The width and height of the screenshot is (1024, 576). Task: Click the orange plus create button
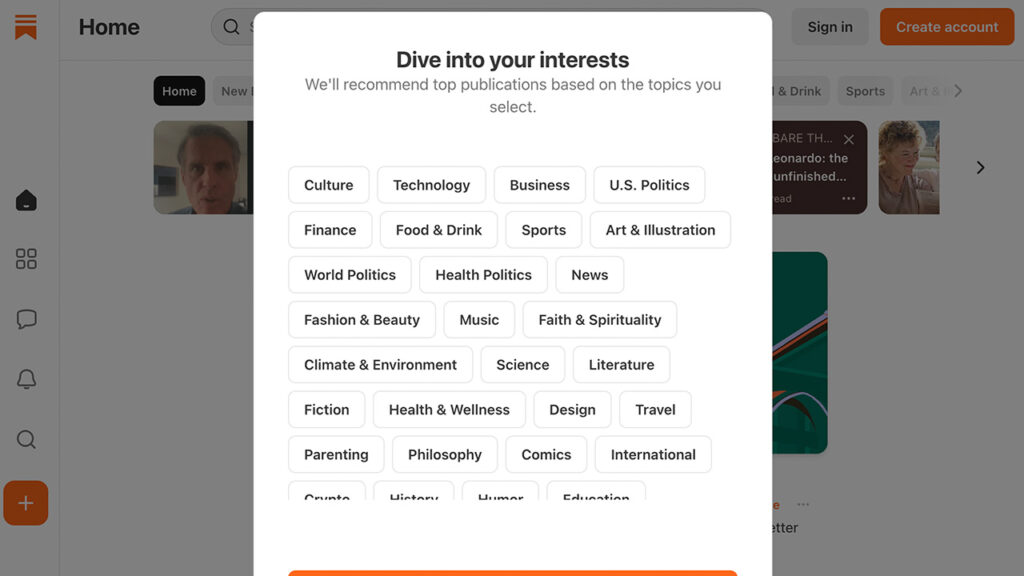pos(25,503)
